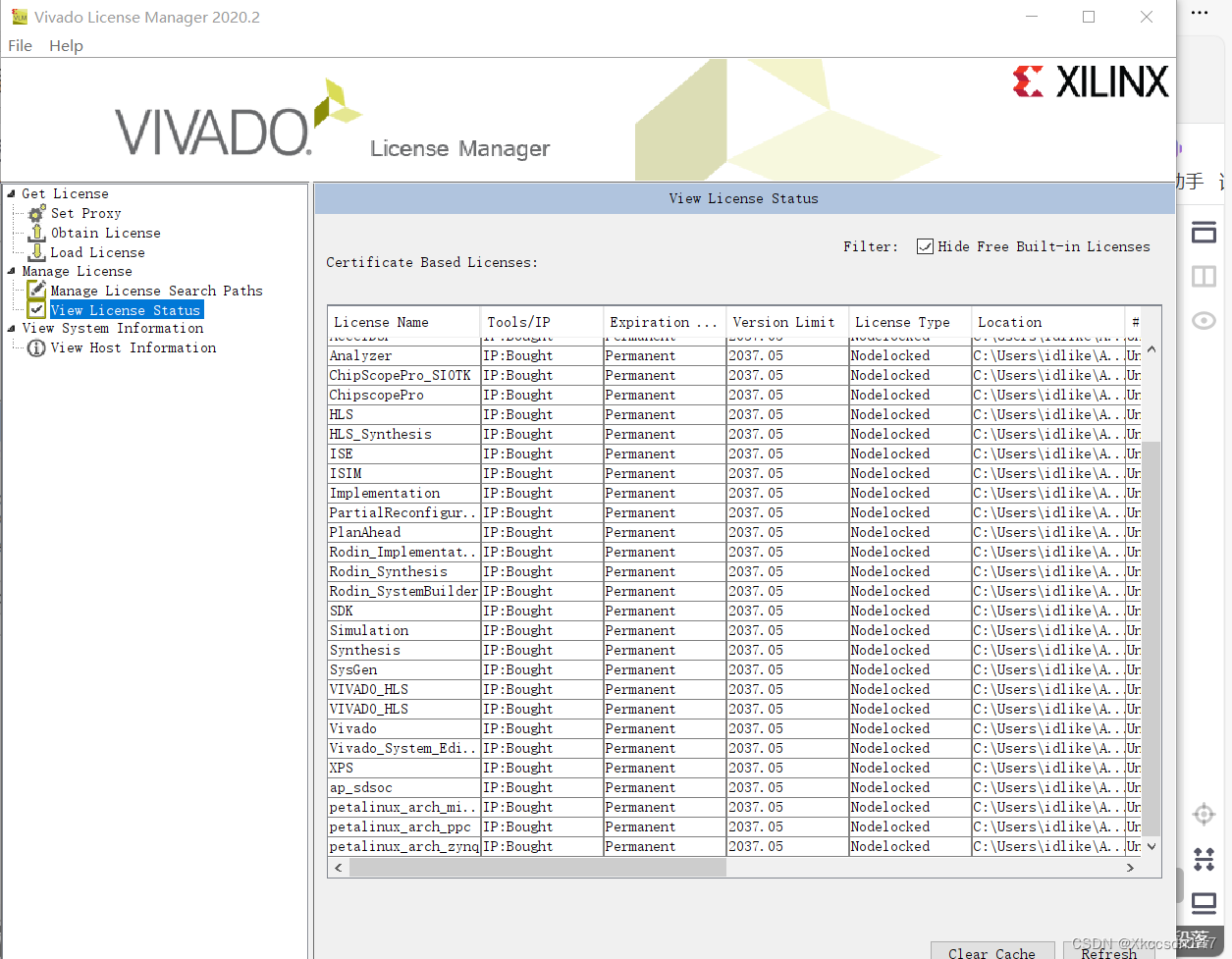This screenshot has height=959, width=1232.
Task: Select the Synthesis license row
Action: coord(734,650)
